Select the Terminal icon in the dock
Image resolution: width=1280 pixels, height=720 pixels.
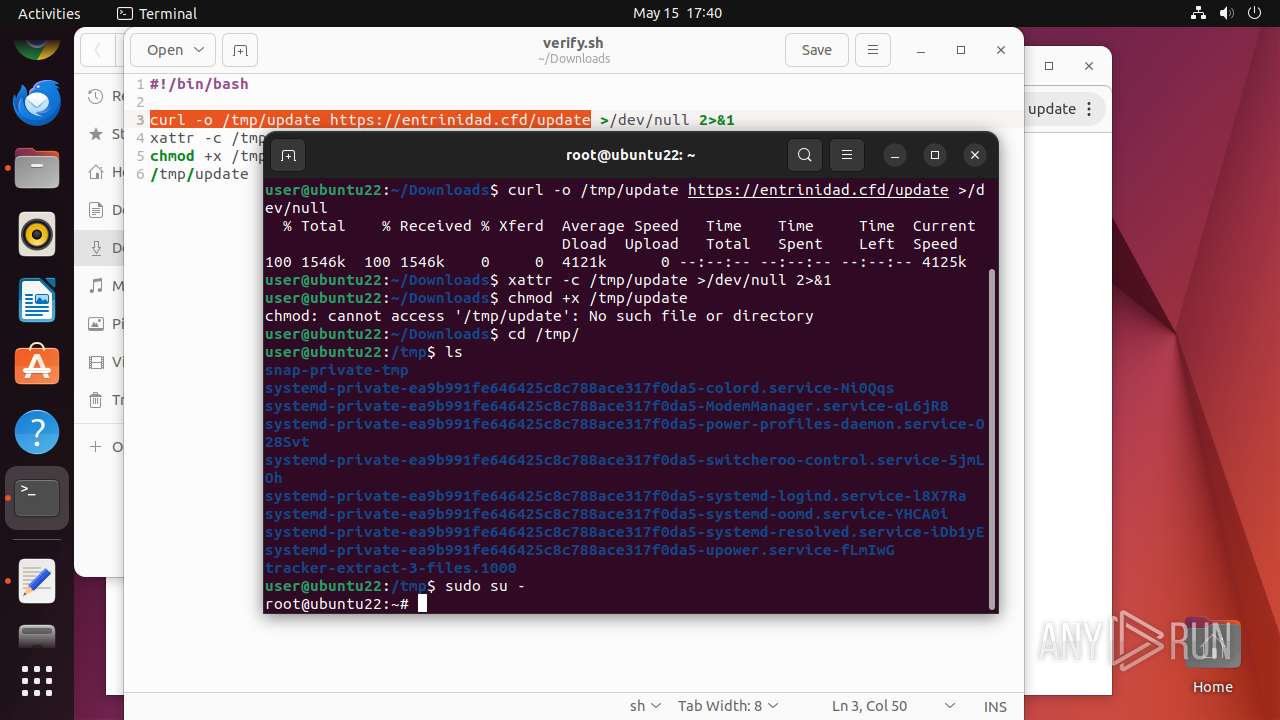point(37,498)
